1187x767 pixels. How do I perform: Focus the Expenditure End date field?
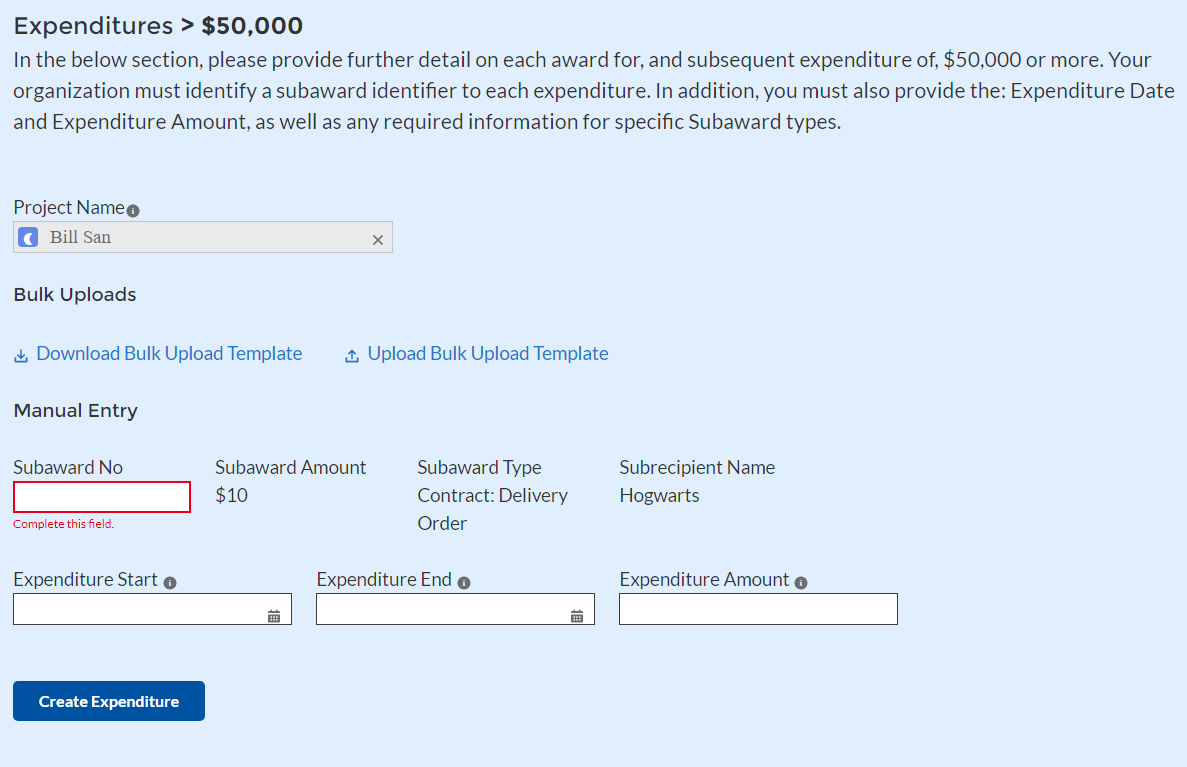443,609
